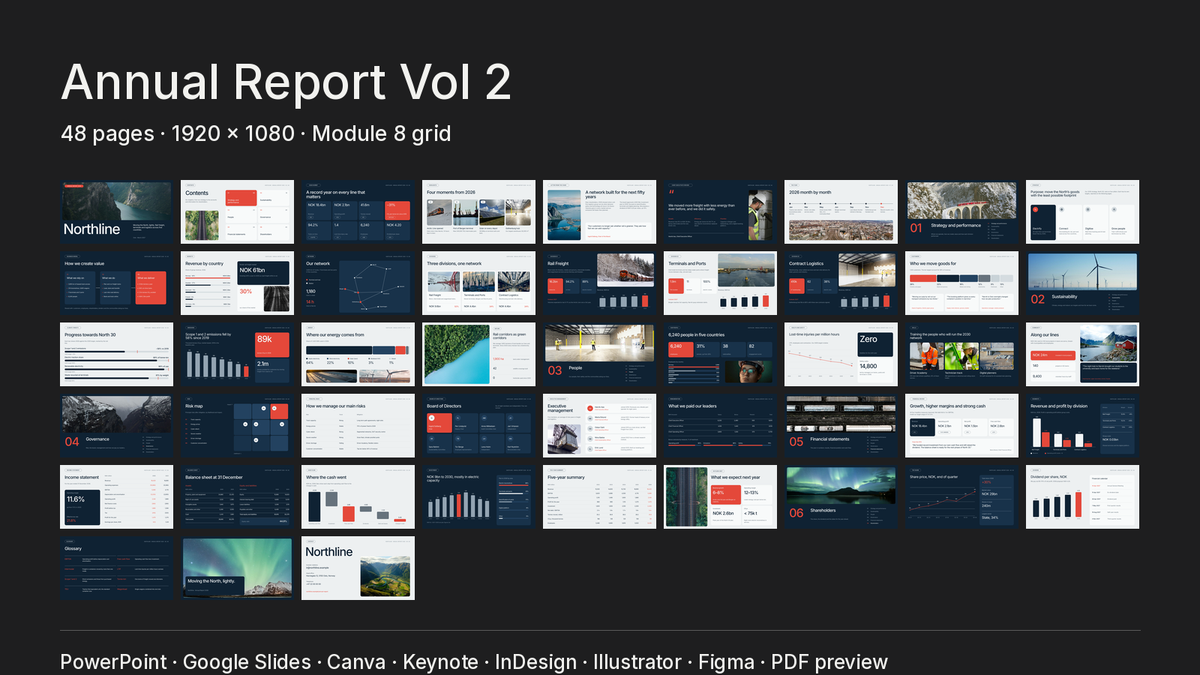Open the 'Our network' map slide
Image resolution: width=1200 pixels, height=675 pixels.
[358, 283]
